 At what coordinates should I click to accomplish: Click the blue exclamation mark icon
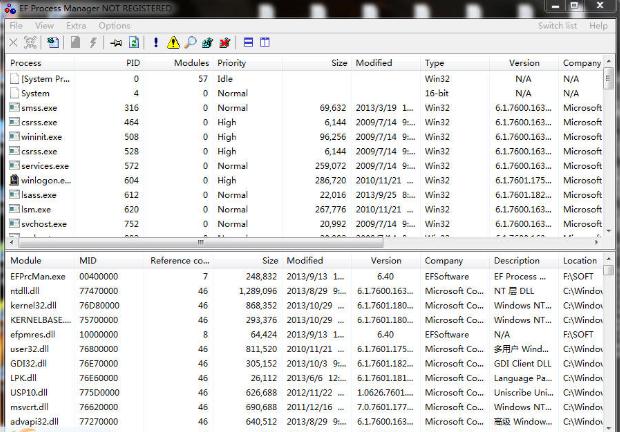pyautogui.click(x=156, y=43)
